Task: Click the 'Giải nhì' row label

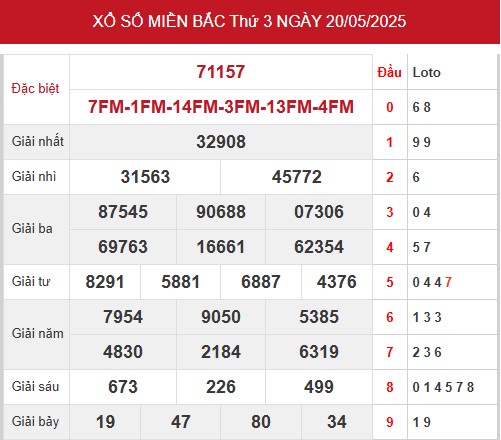Action: 34,176
